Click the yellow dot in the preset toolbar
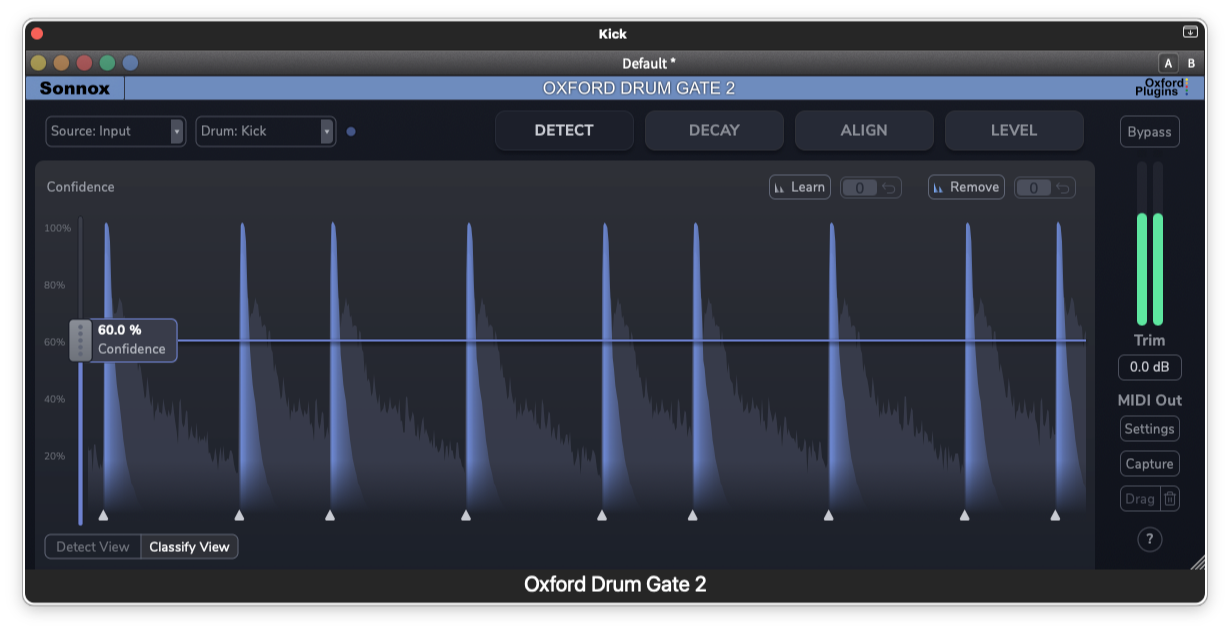The width and height of the screenshot is (1230, 633). 39,63
